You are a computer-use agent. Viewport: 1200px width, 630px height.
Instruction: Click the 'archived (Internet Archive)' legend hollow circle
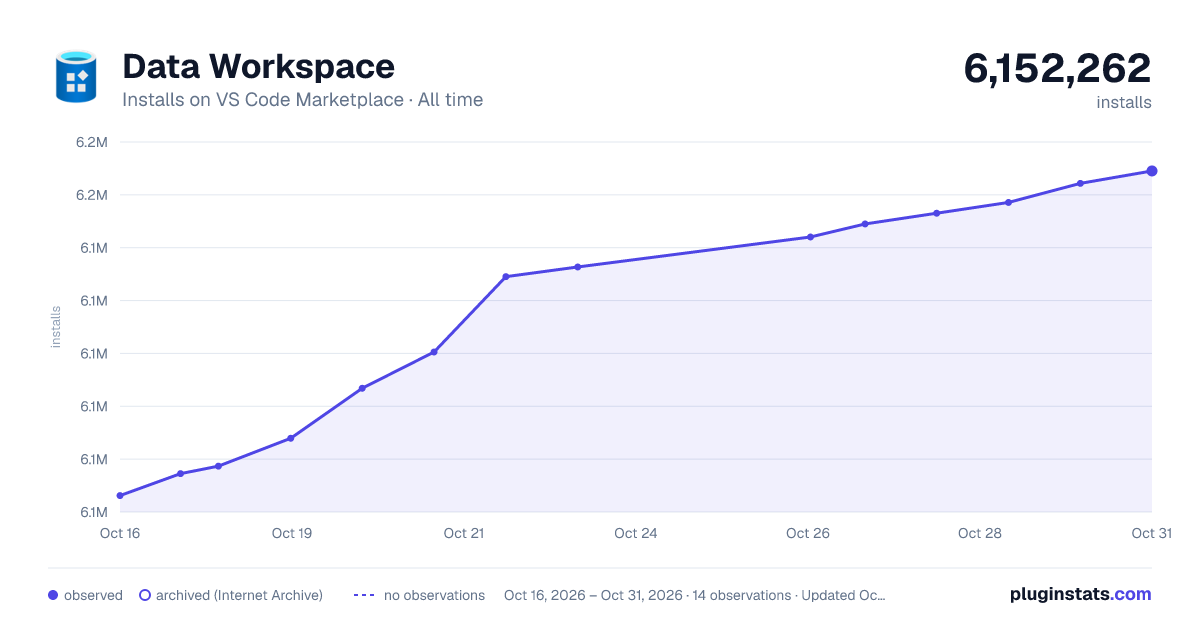pyautogui.click(x=145, y=595)
